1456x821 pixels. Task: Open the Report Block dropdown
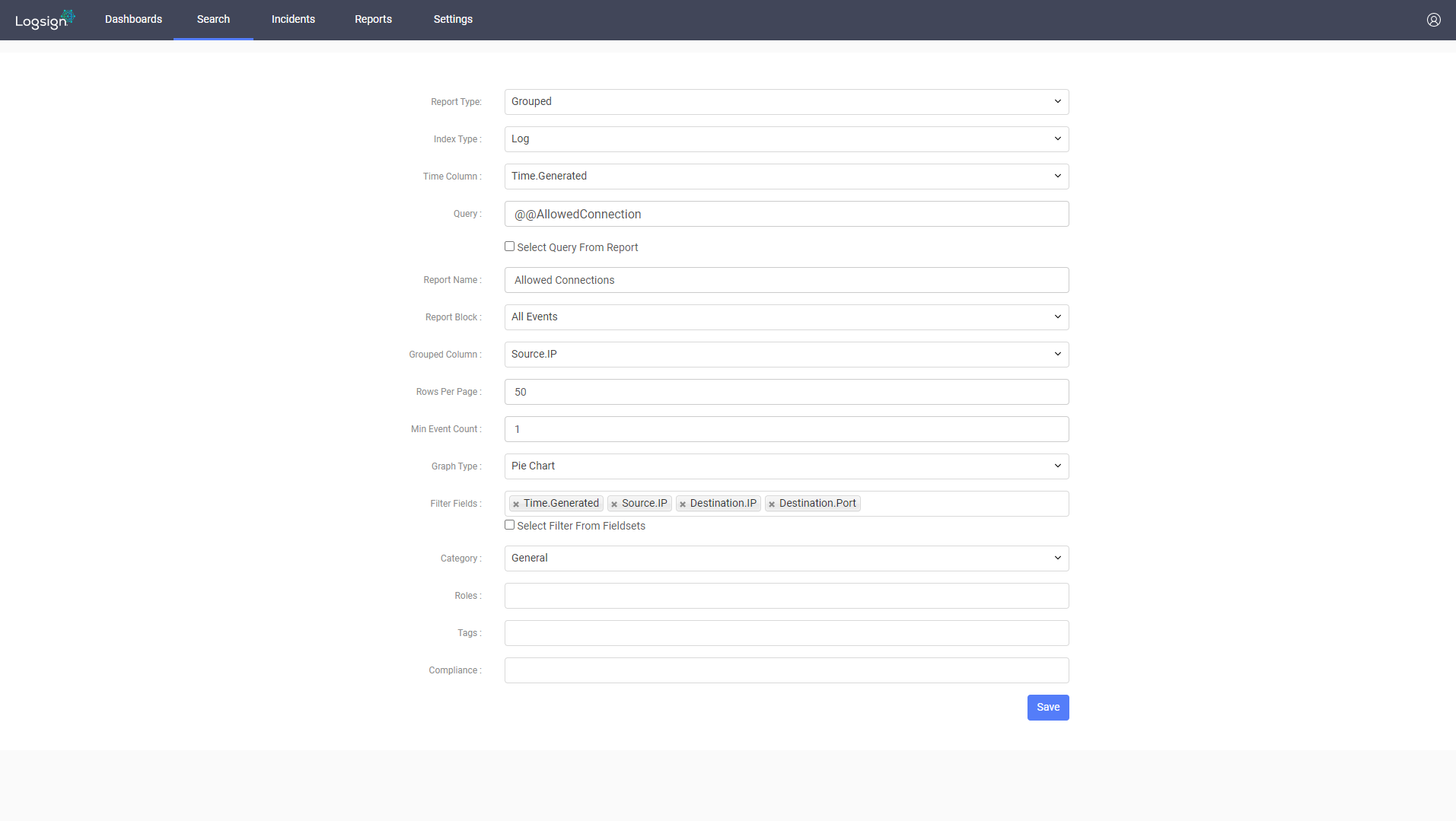[786, 317]
